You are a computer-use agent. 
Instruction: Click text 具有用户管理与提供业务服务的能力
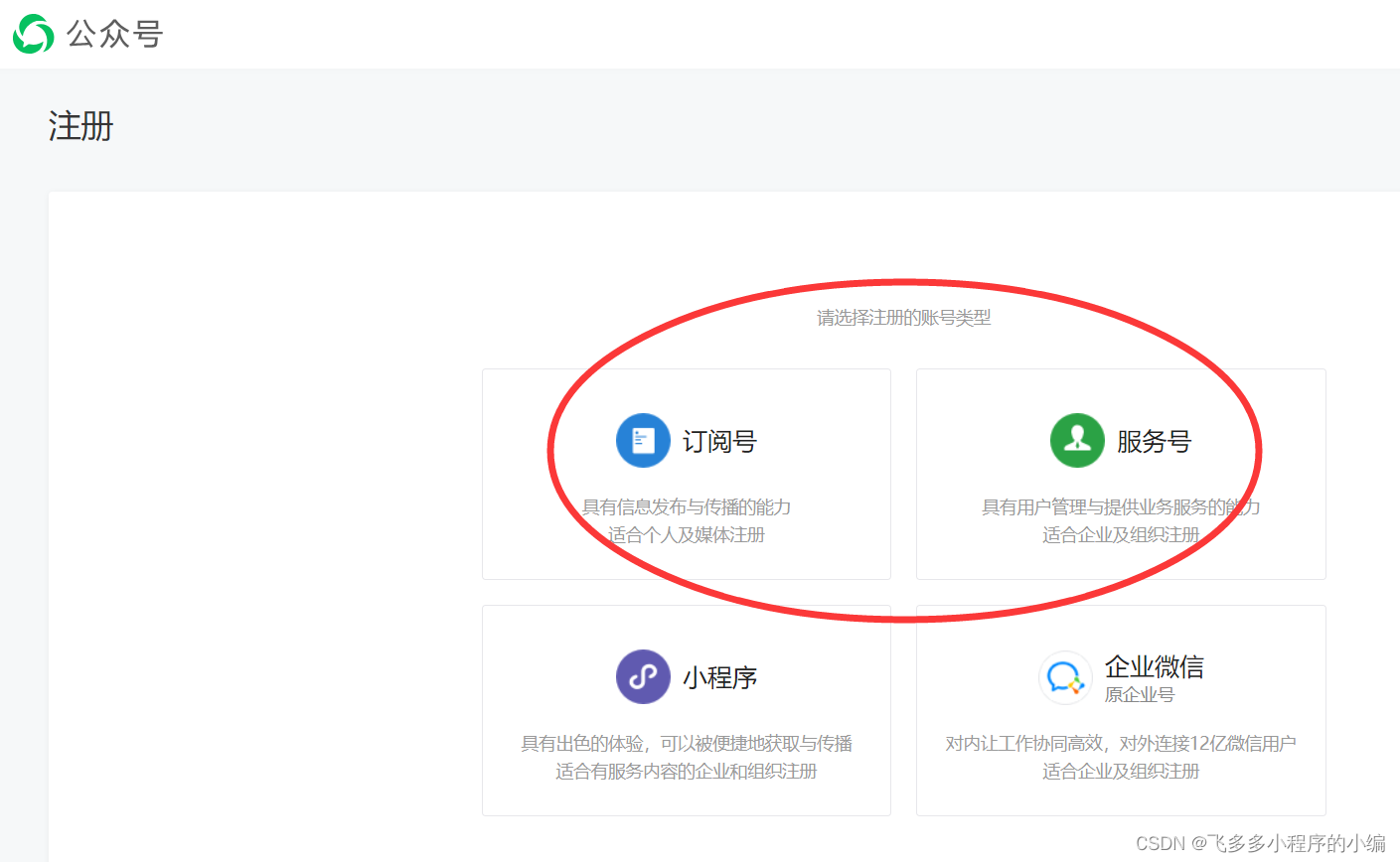(x=1121, y=506)
